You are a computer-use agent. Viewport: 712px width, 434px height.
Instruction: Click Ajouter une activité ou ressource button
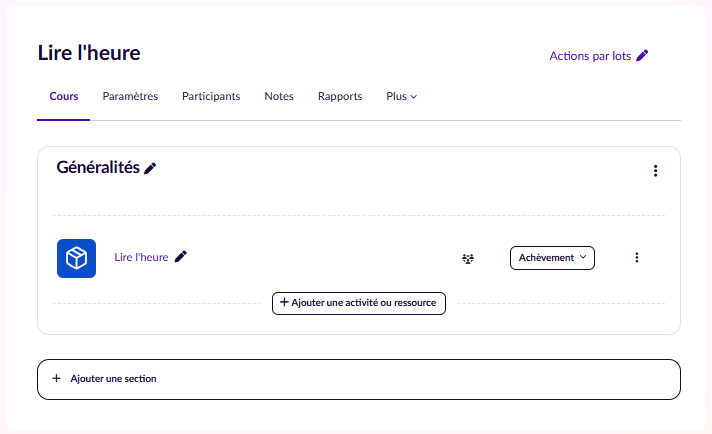[x=358, y=303]
